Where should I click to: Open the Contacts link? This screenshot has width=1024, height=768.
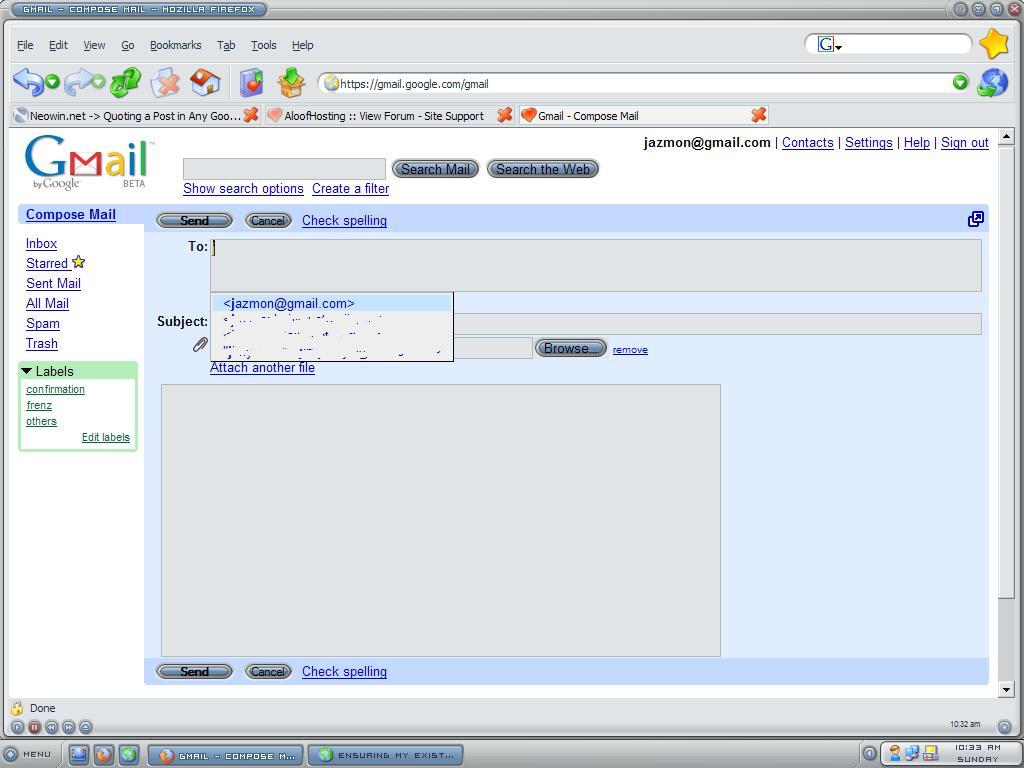click(807, 142)
